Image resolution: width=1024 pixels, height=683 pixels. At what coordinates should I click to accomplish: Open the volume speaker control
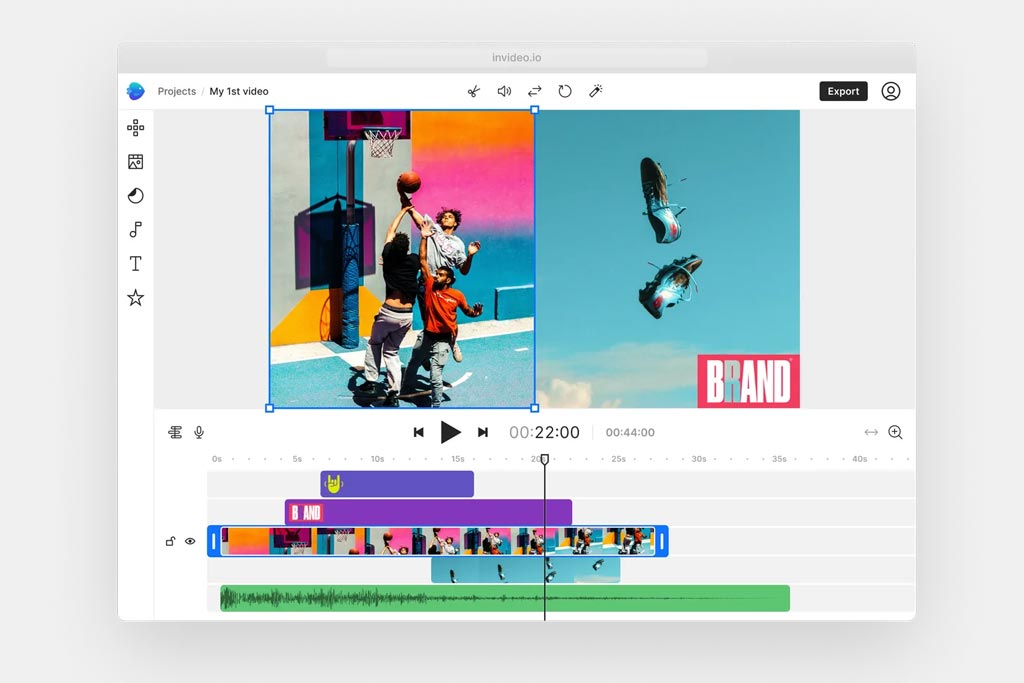click(504, 91)
